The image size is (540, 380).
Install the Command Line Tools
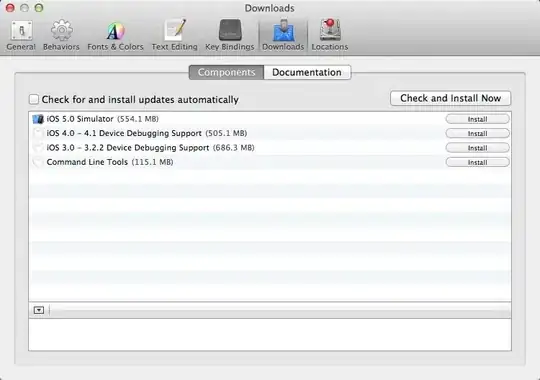click(x=477, y=162)
